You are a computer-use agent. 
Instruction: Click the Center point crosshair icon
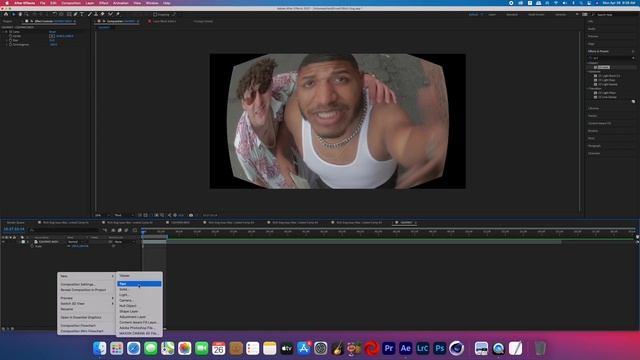point(52,36)
